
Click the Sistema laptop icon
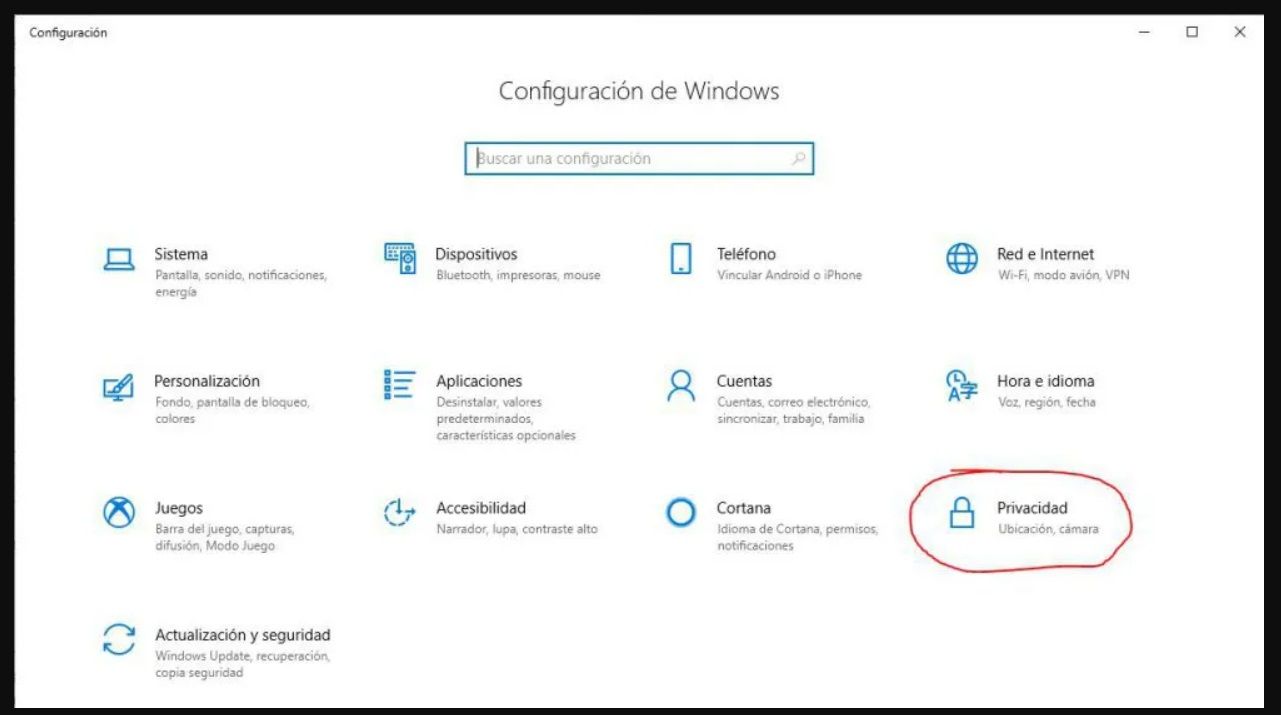click(x=119, y=259)
